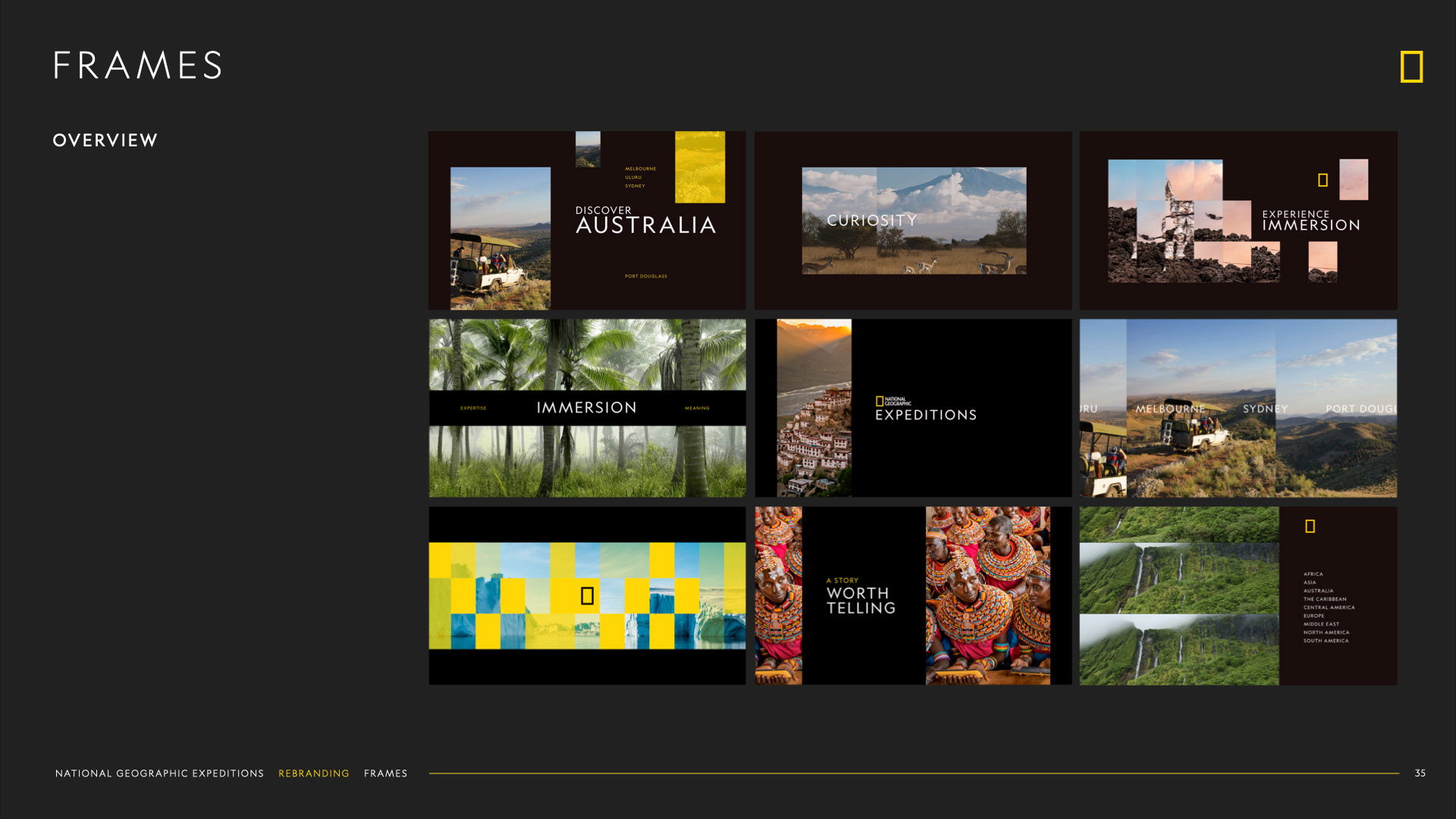This screenshot has width=1456, height=819.
Task: Click yellow frame icon in checkered glacier frame
Action: point(587,596)
